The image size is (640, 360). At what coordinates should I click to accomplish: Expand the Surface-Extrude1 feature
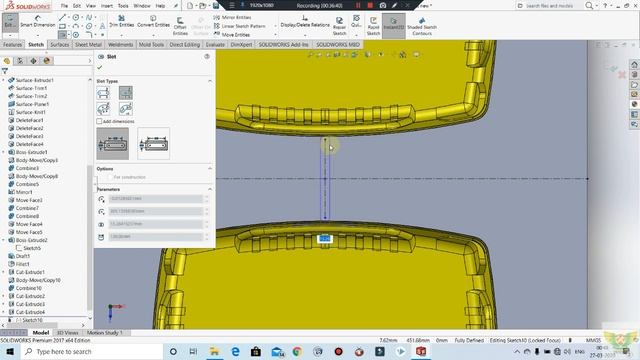click(4, 80)
